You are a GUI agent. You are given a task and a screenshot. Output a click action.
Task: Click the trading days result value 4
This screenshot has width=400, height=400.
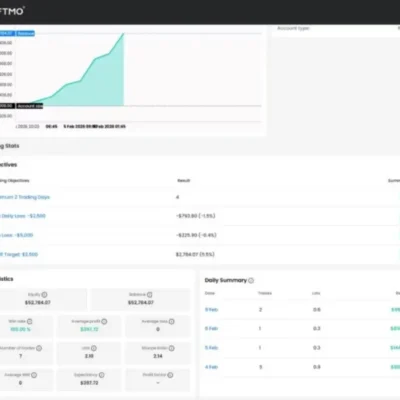[177, 197]
